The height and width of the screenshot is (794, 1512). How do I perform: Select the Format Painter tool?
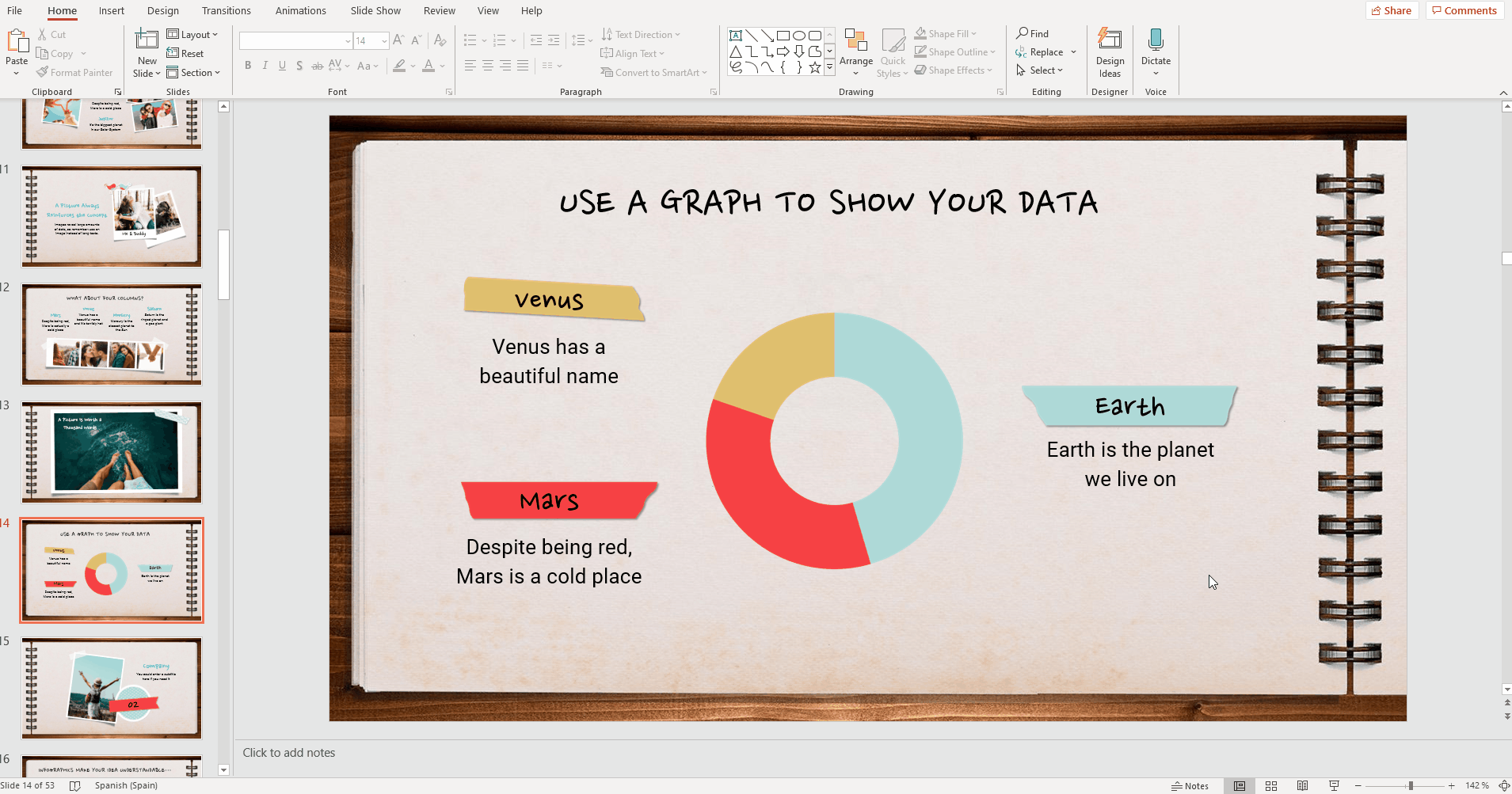click(x=74, y=72)
